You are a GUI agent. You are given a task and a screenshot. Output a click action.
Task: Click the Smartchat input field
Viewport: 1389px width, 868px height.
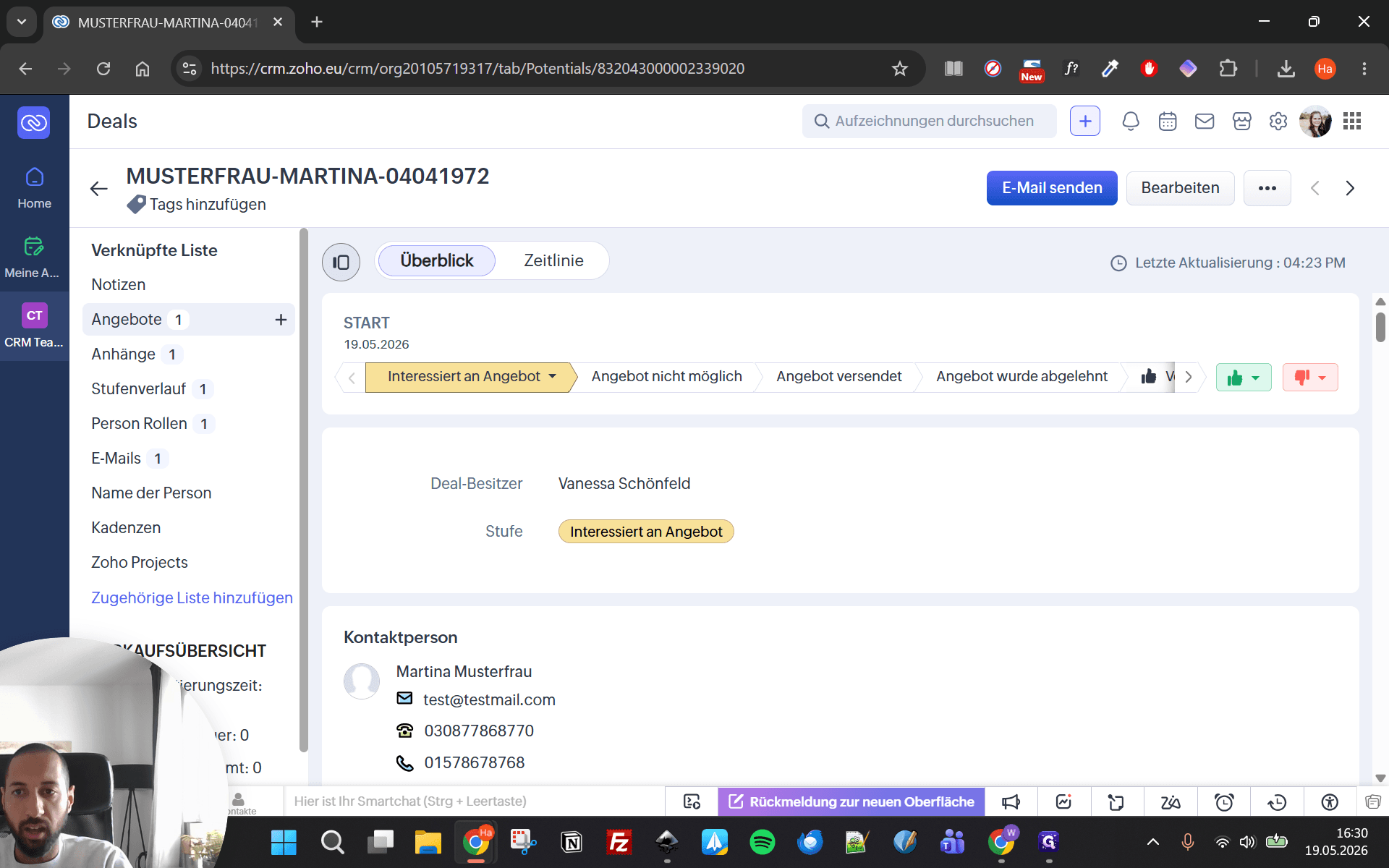tap(474, 801)
